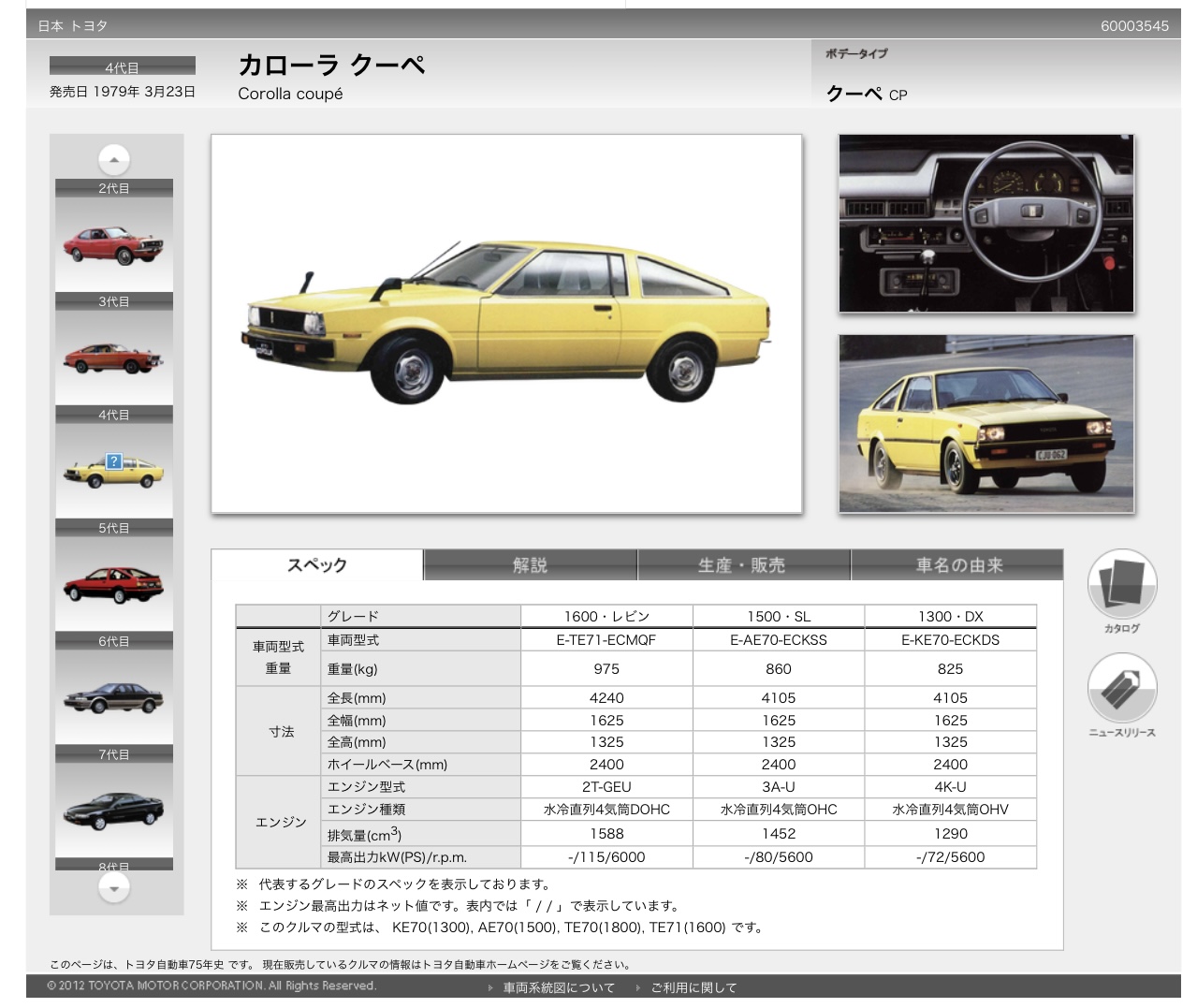1197x1008 pixels.
Task: Open the 車名の由来 tab
Action: click(x=957, y=565)
